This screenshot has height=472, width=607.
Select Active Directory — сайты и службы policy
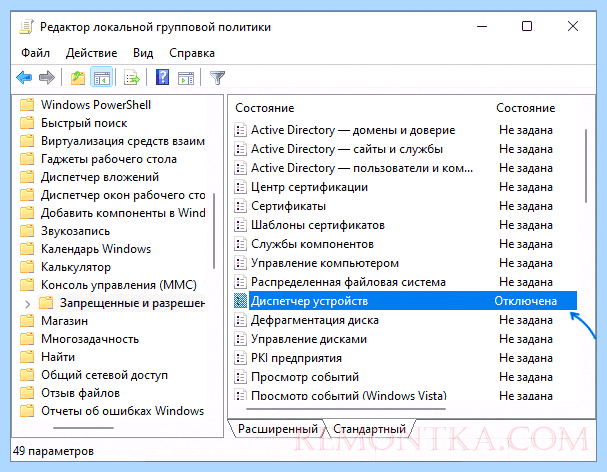tap(347, 149)
